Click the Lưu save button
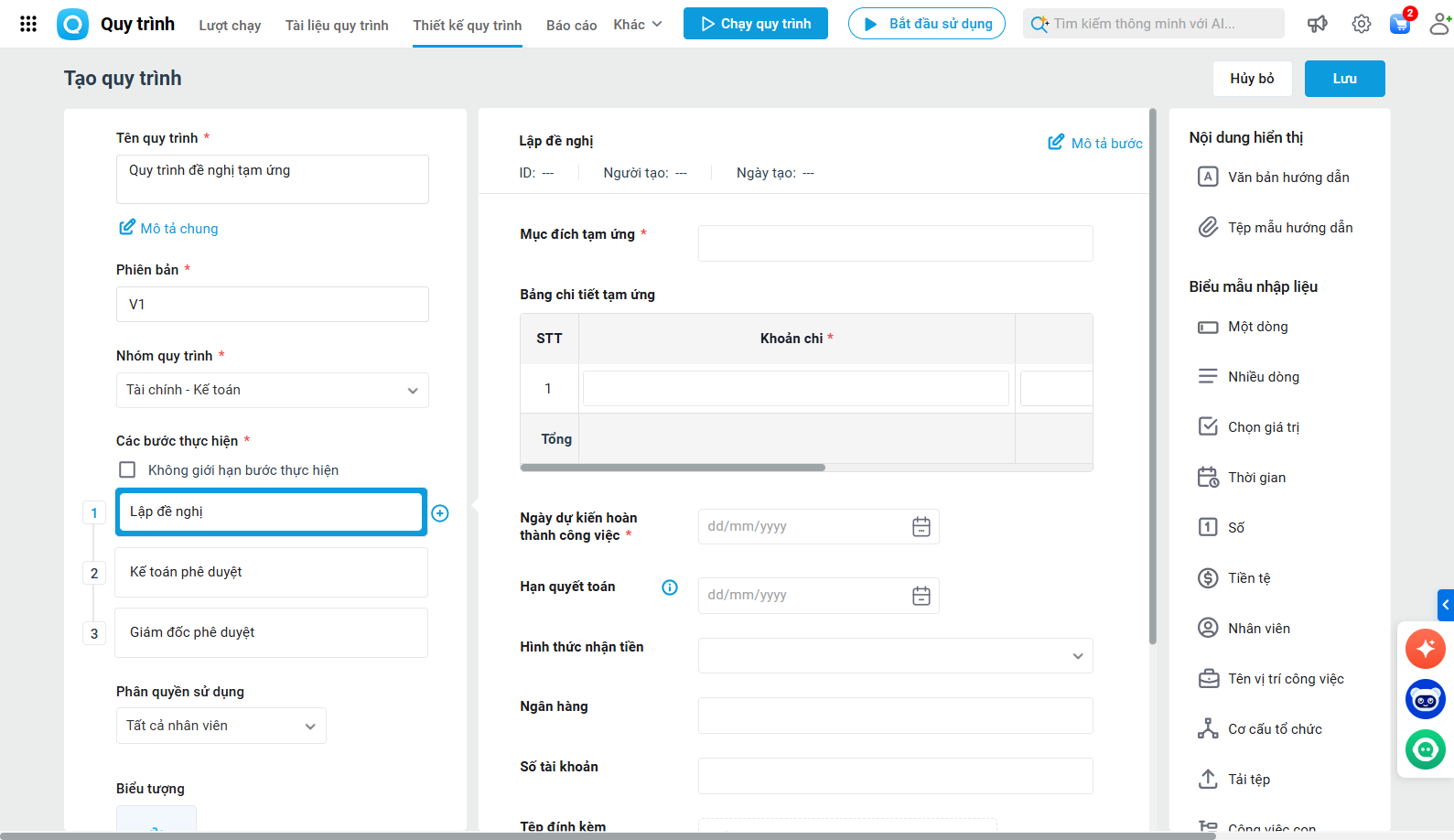Image resolution: width=1454 pixels, height=840 pixels. (x=1344, y=79)
